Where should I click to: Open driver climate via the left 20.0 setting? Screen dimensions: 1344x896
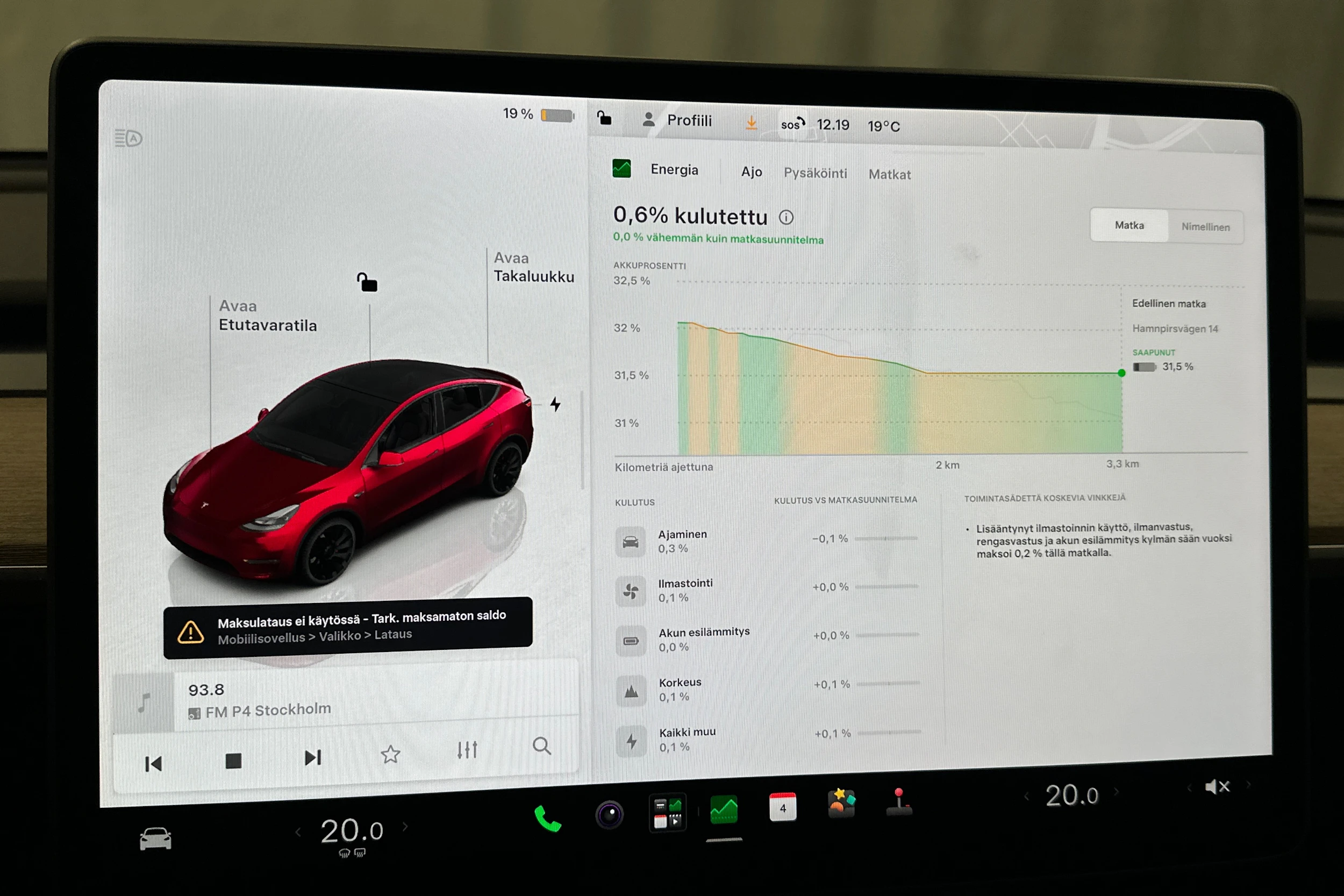(x=352, y=831)
